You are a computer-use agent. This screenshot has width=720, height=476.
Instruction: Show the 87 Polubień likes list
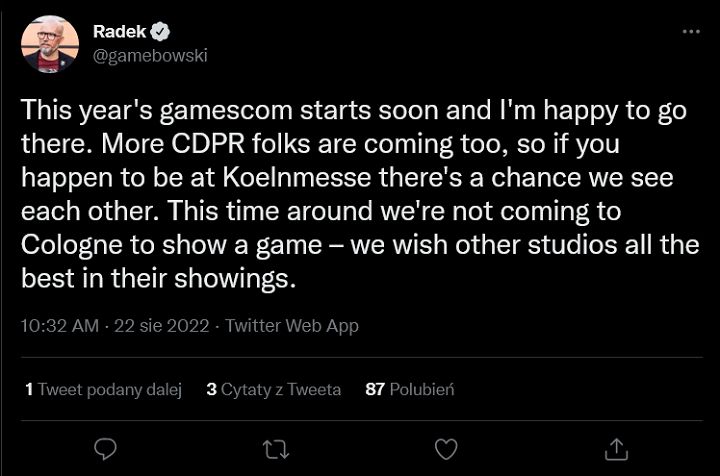[409, 389]
